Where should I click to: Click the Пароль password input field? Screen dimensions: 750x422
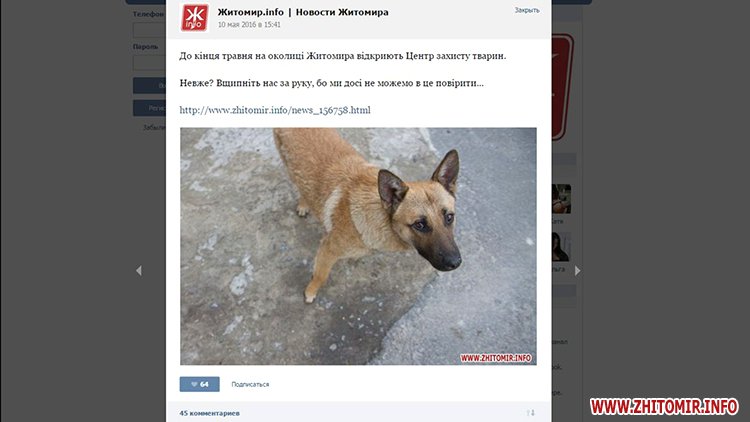coord(149,63)
